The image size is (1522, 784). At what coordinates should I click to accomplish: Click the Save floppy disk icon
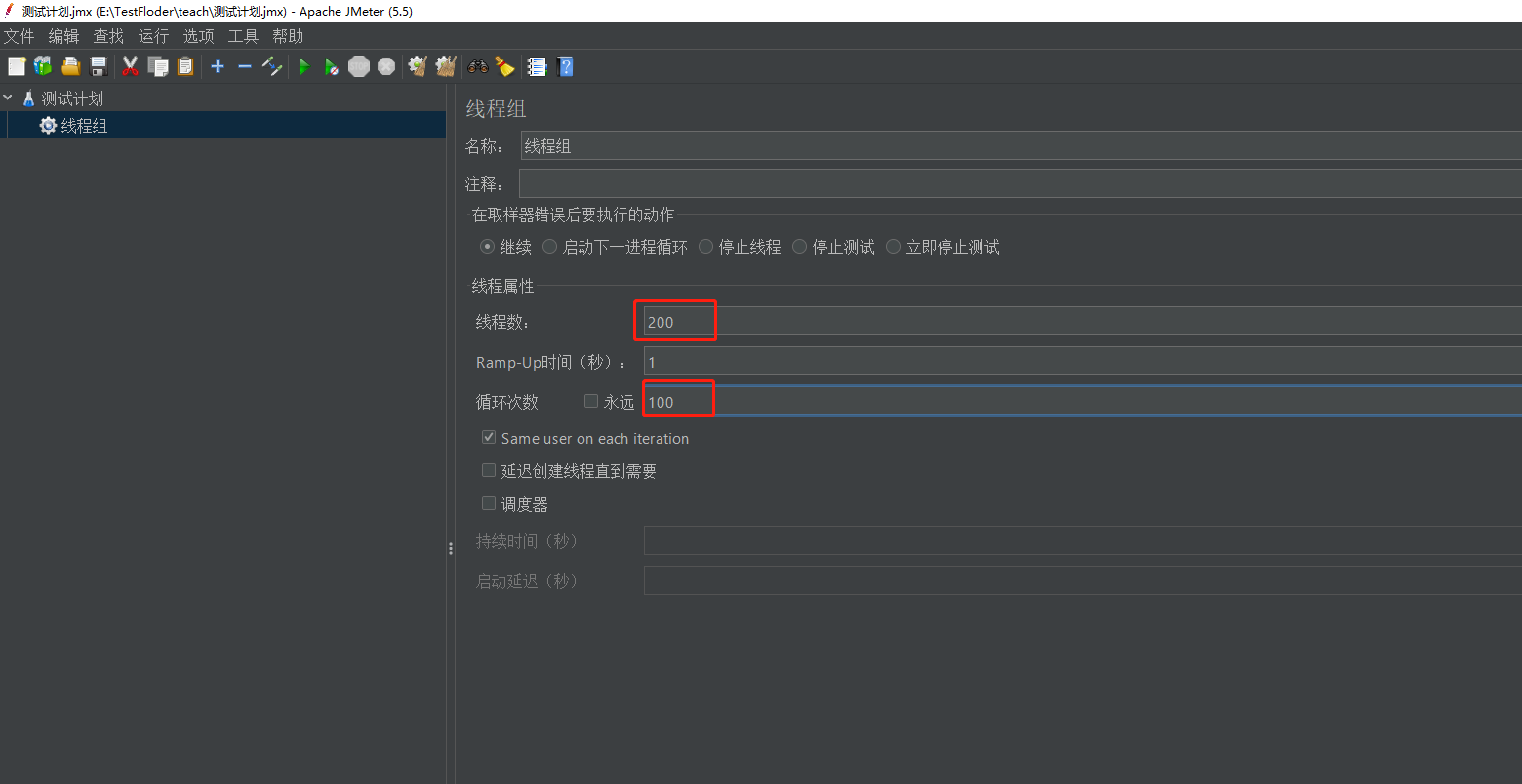(x=99, y=66)
